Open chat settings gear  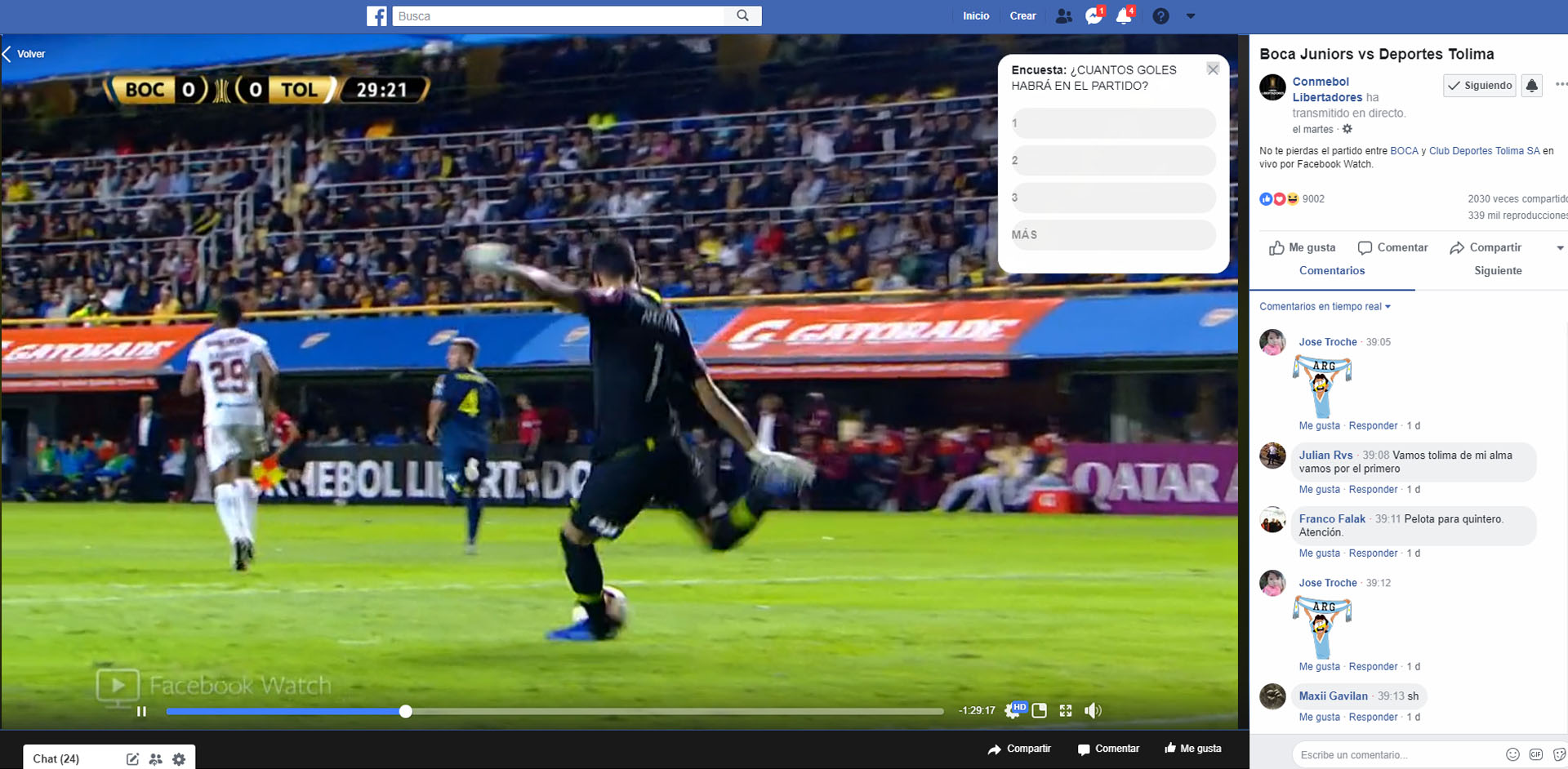(179, 759)
